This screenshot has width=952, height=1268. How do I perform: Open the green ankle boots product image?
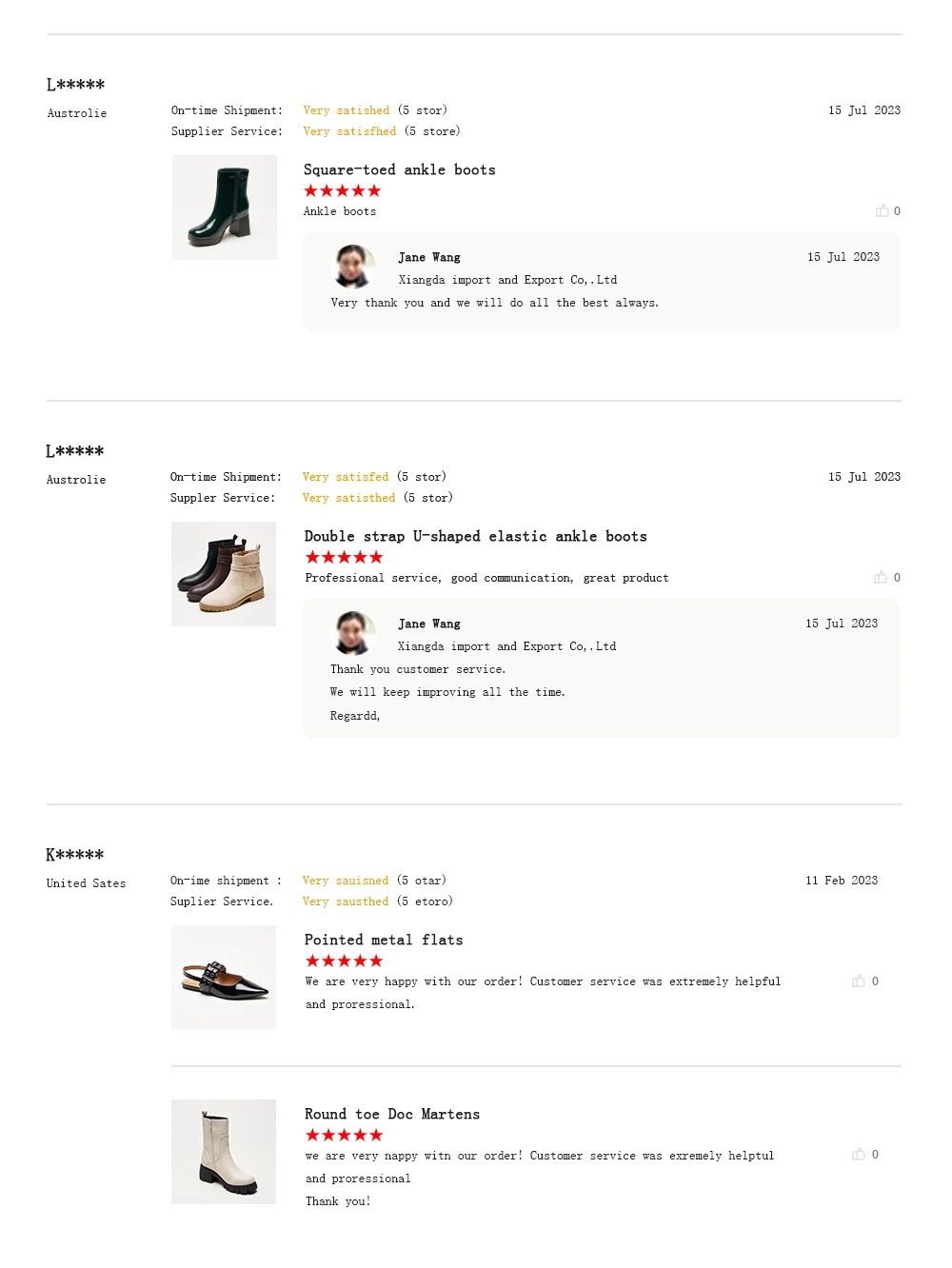coord(225,208)
